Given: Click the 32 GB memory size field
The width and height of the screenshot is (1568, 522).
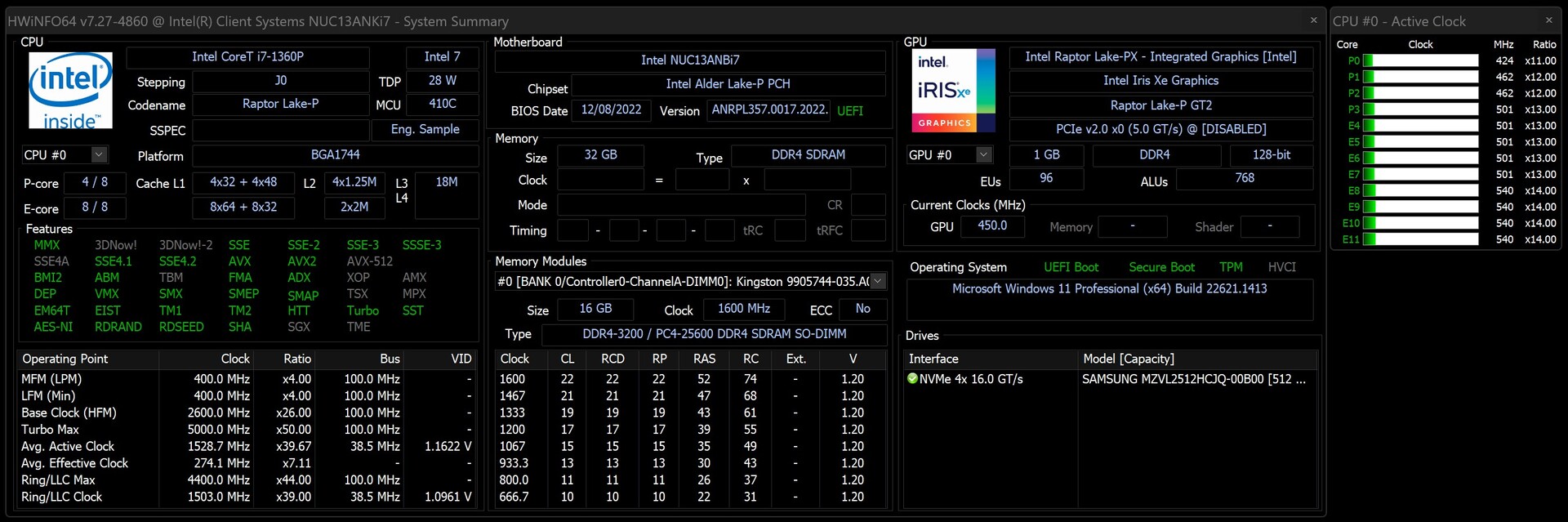Looking at the screenshot, I should point(601,155).
